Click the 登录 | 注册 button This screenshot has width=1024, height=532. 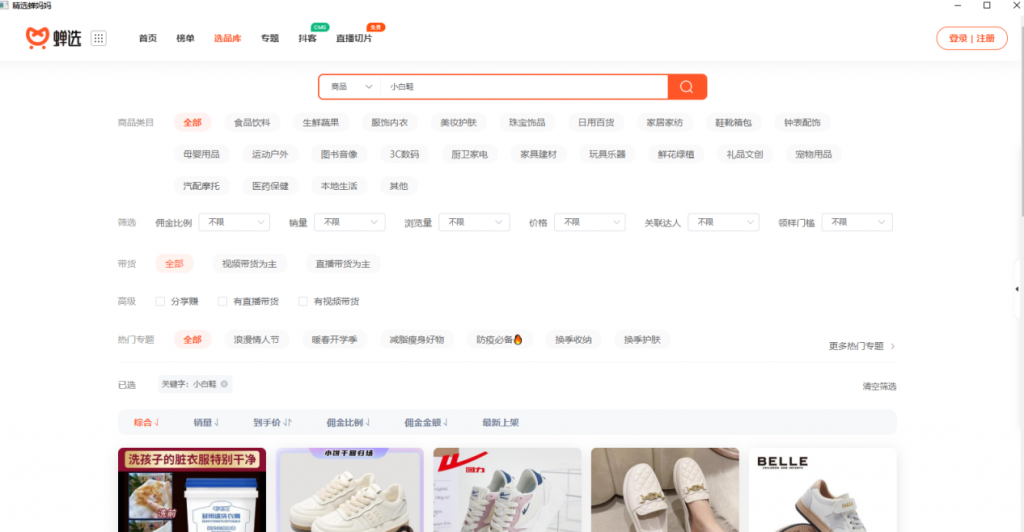coord(972,39)
